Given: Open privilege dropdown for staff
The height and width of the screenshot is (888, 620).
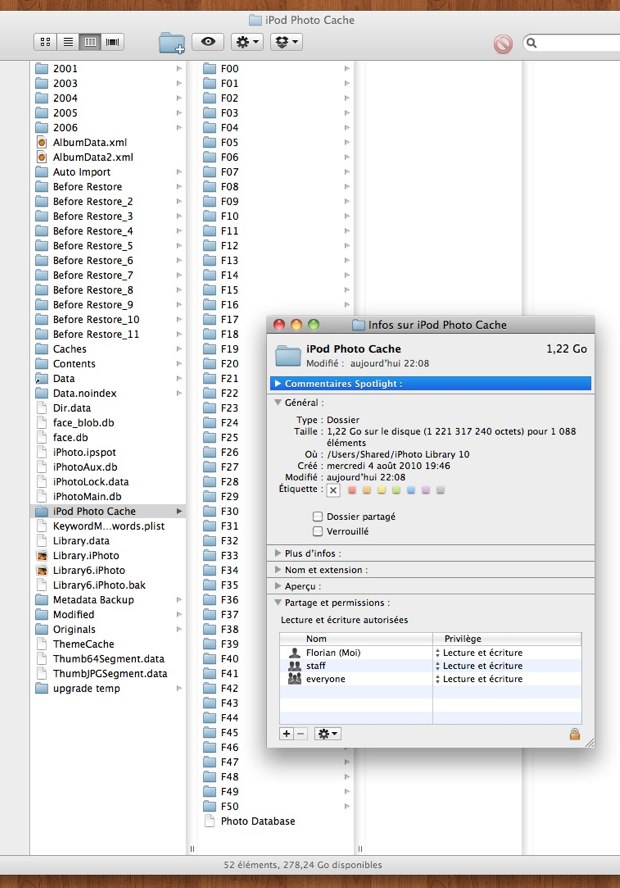Looking at the screenshot, I should 479,666.
